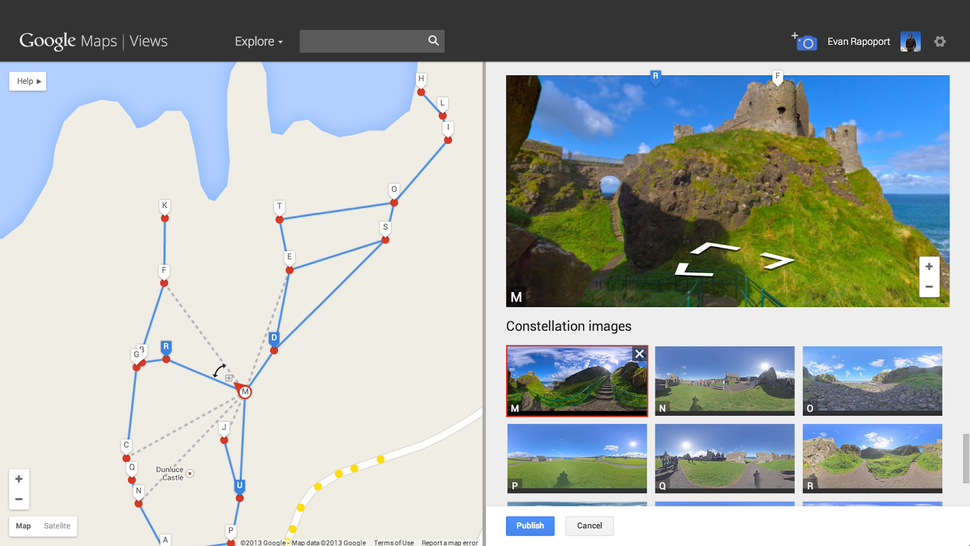Click the Google Maps Views logo

coord(93,41)
